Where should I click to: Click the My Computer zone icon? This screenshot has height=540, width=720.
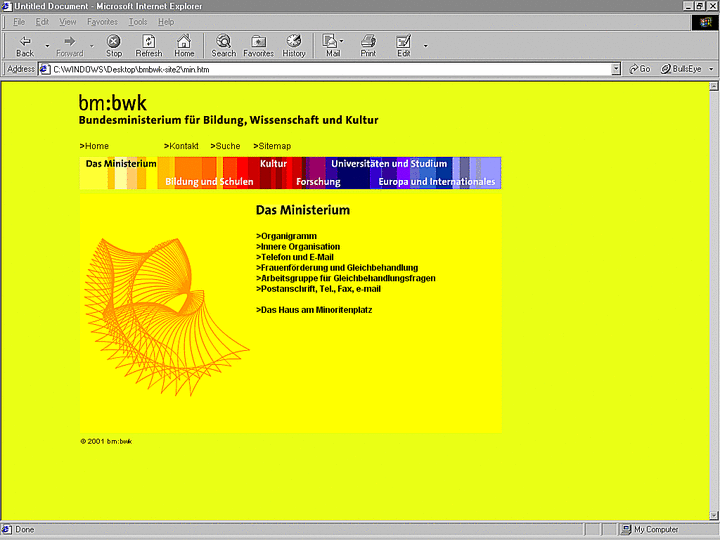[x=625, y=529]
